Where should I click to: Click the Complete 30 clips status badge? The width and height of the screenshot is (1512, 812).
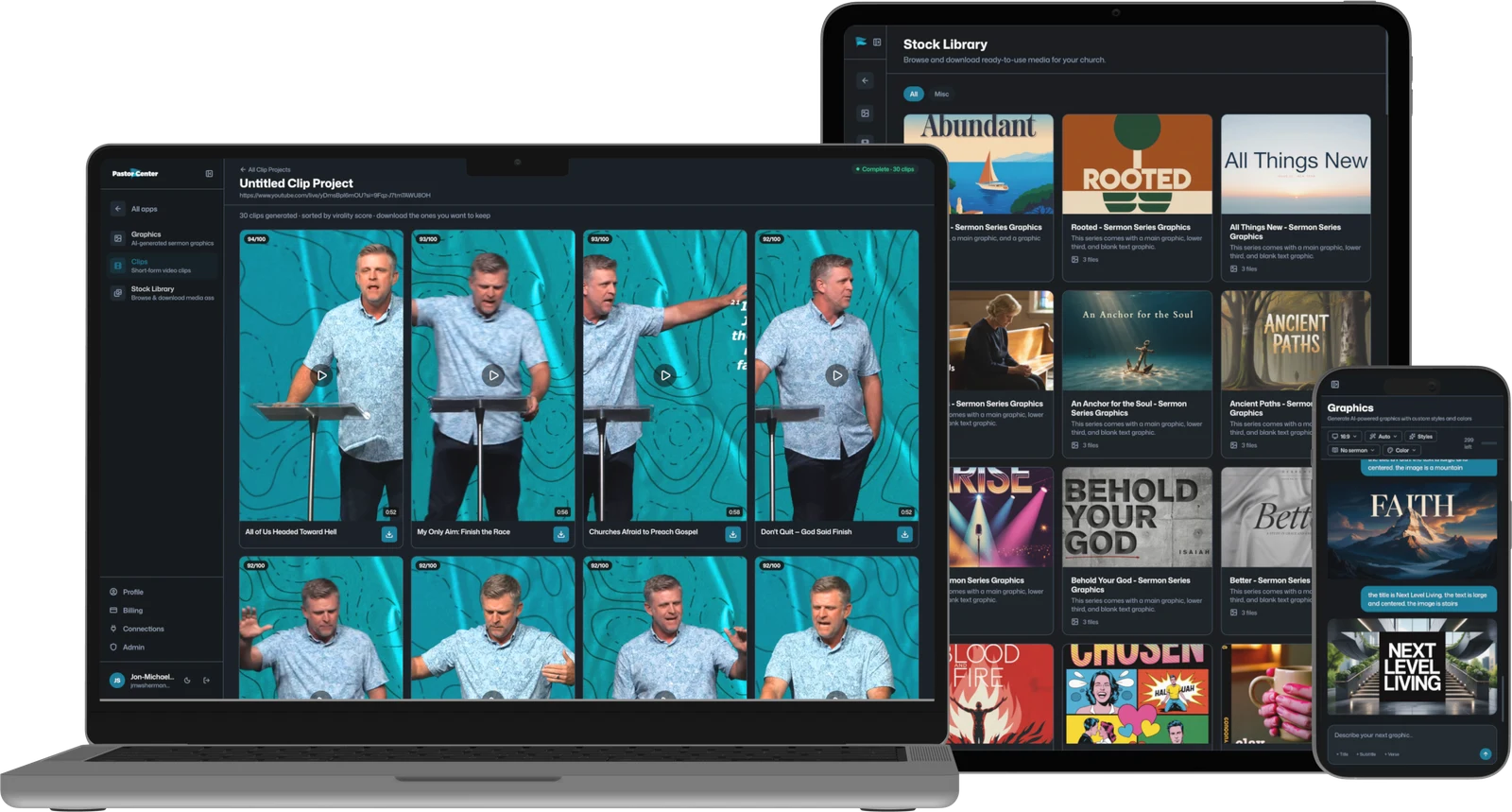[885, 169]
